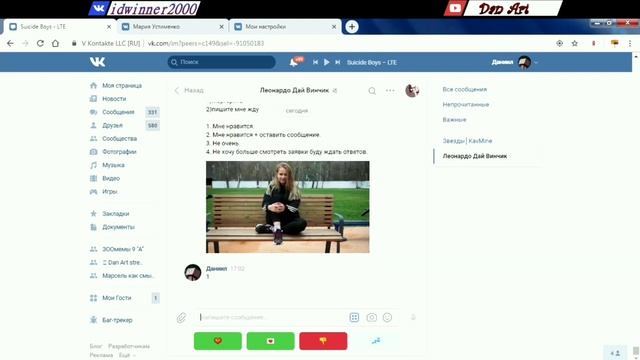This screenshot has width=640, height=360.
Task: Focus the Поиск search field
Action: pyautogui.click(x=221, y=62)
